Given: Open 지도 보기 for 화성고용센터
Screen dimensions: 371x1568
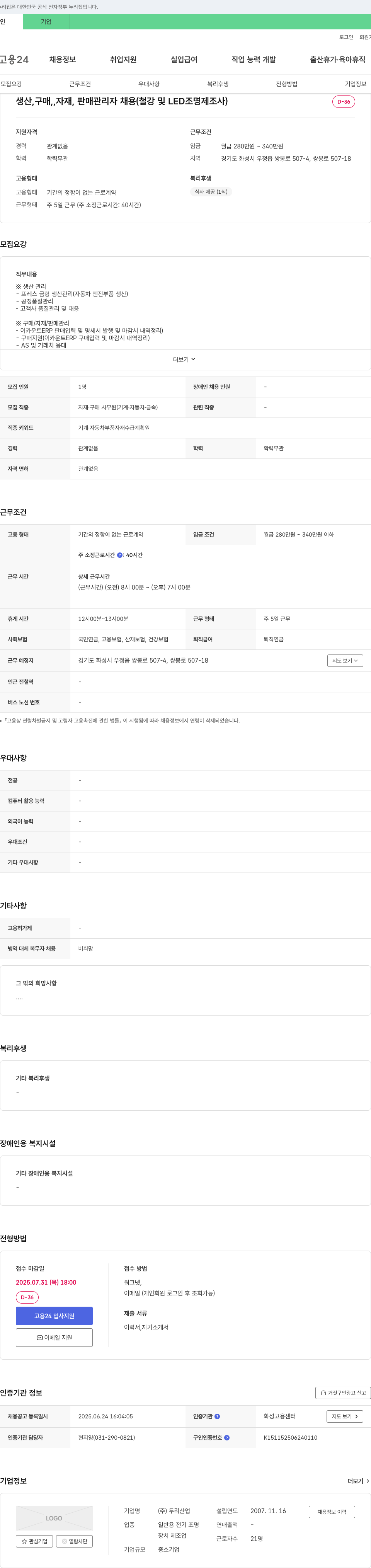Looking at the screenshot, I should (x=345, y=1416).
